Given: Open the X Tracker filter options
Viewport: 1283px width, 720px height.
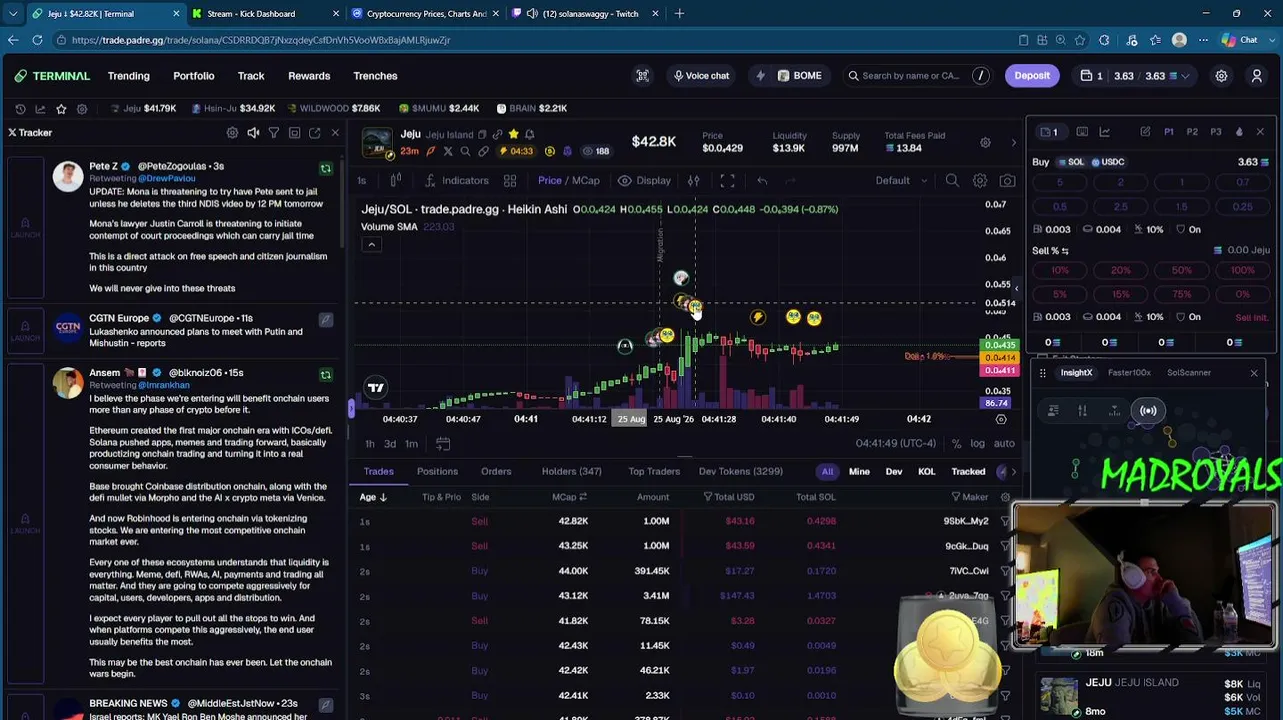Looking at the screenshot, I should pyautogui.click(x=273, y=133).
